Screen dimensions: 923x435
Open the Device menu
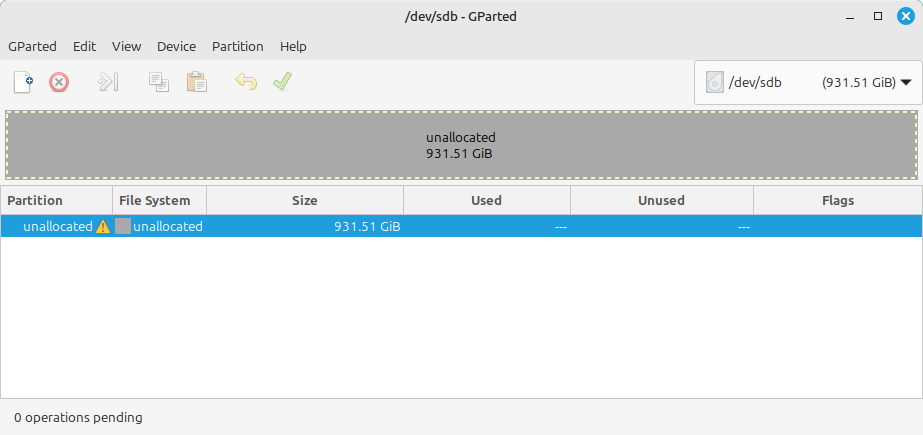(x=177, y=47)
